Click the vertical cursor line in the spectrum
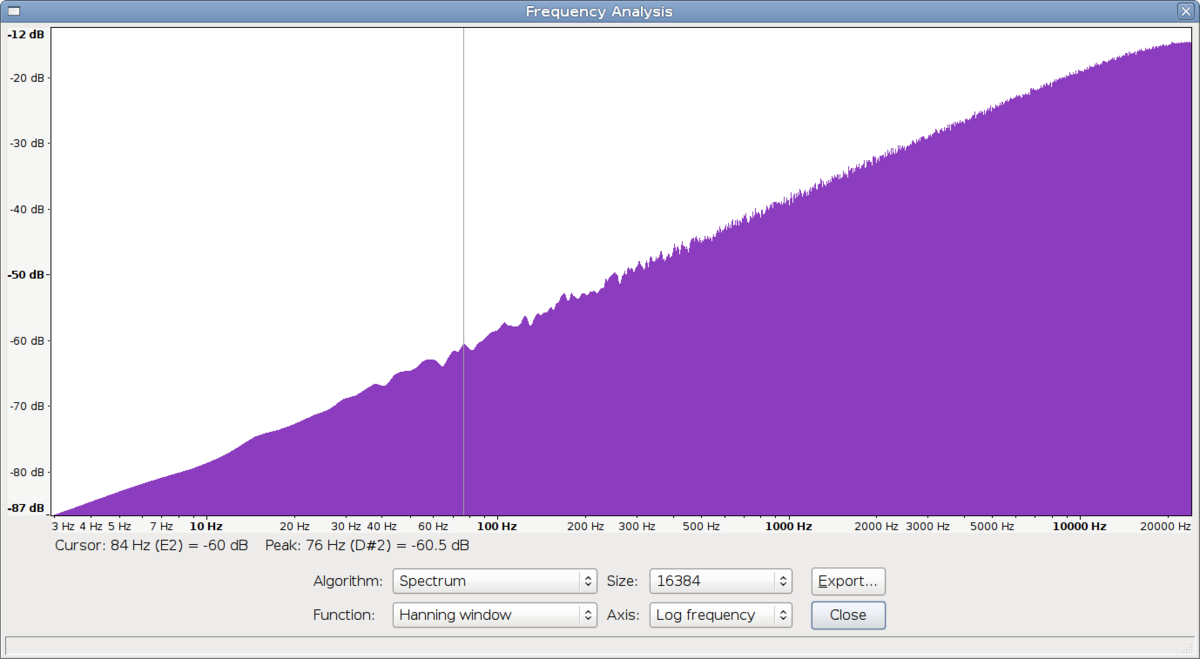Viewport: 1200px width, 659px height. 463,200
